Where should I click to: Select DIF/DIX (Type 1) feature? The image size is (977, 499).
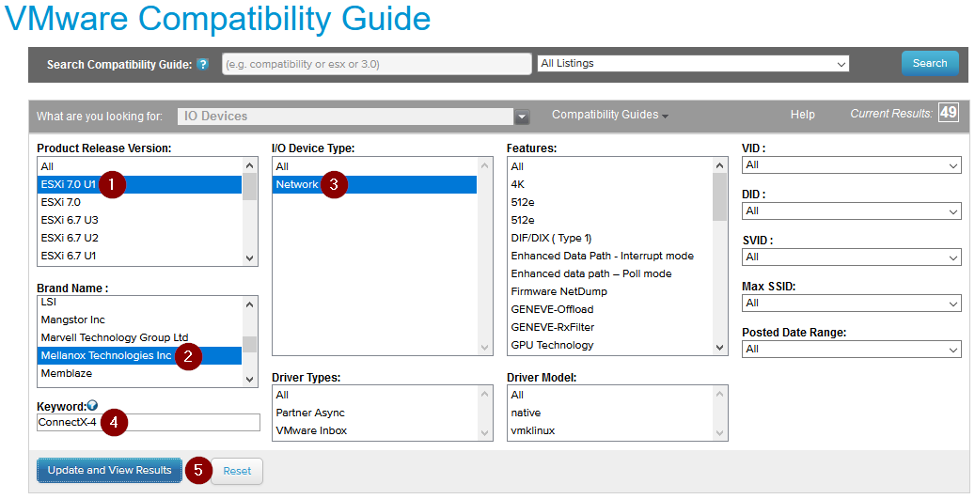click(609, 238)
